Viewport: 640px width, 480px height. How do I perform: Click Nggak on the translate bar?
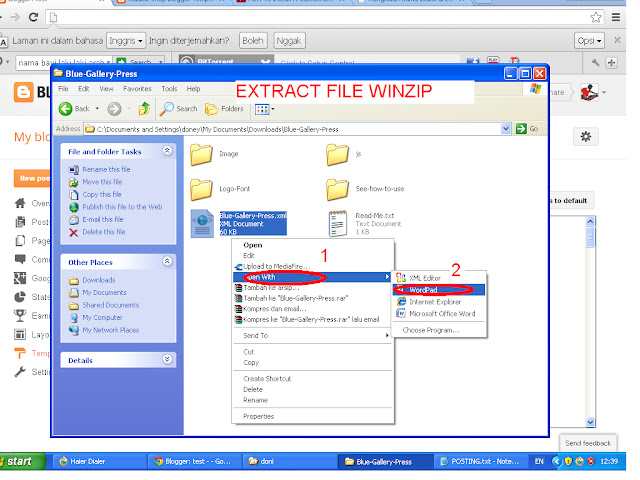[x=289, y=41]
